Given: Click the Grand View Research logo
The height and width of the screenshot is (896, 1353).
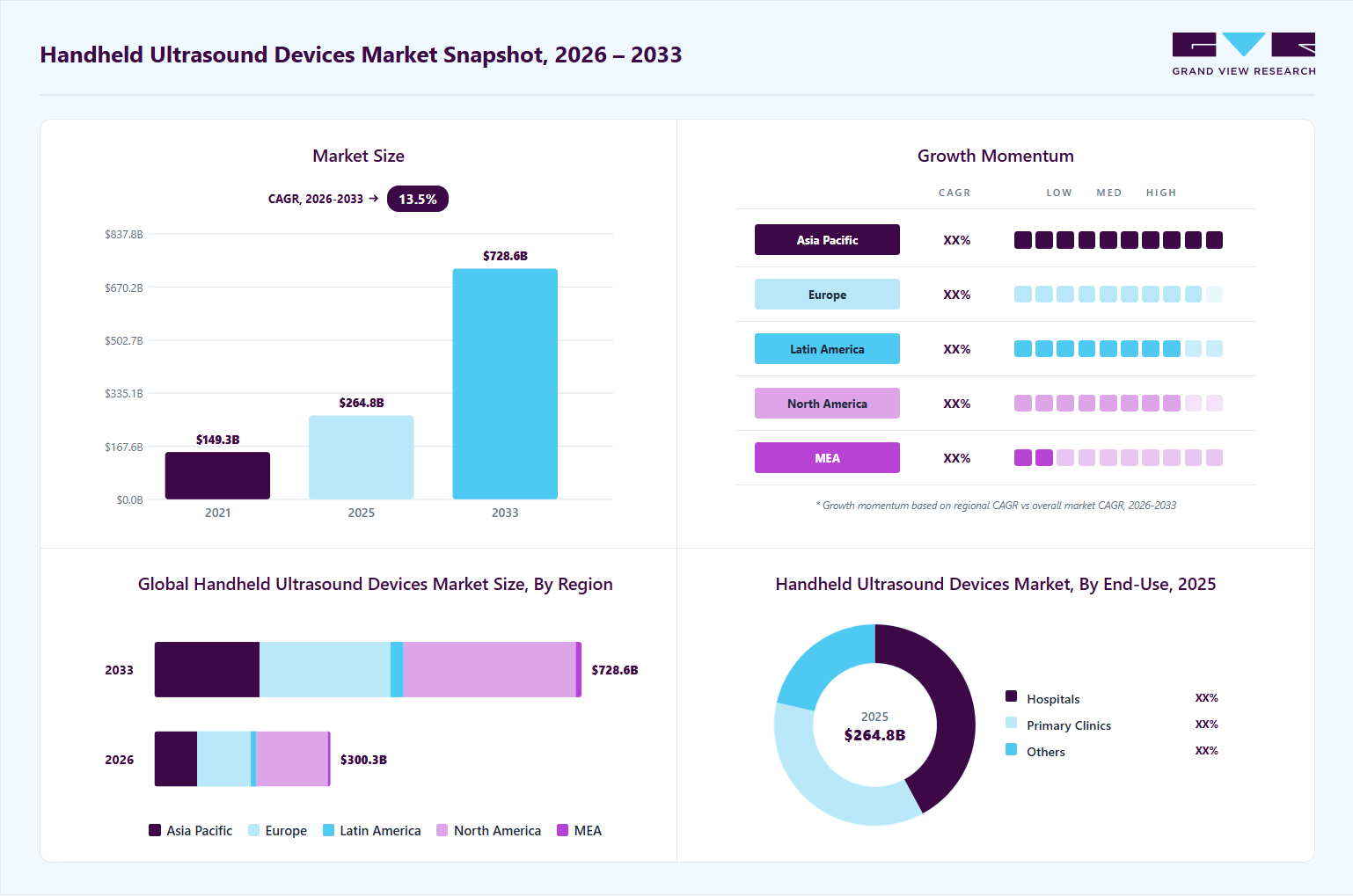Looking at the screenshot, I should [x=1244, y=54].
